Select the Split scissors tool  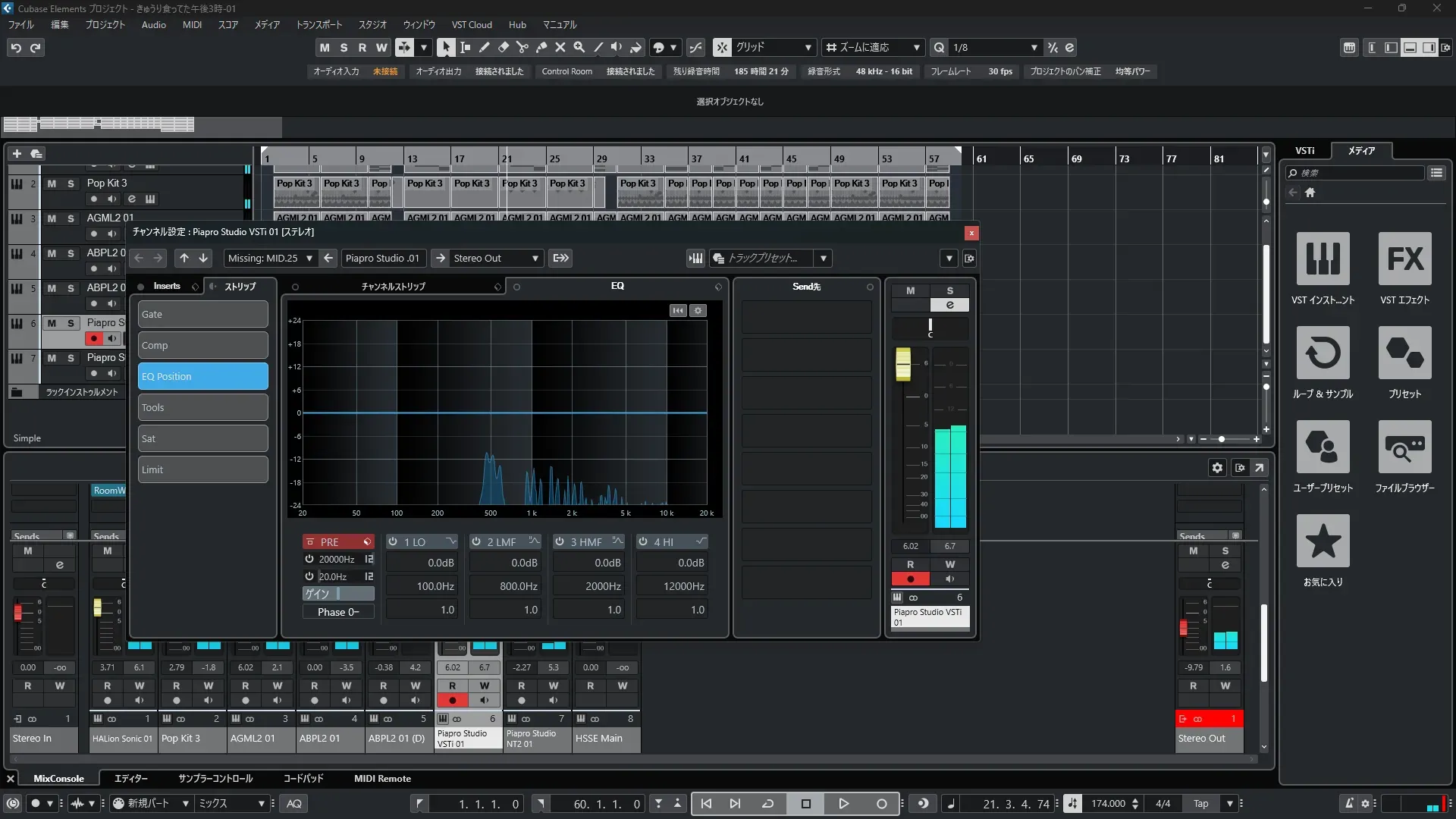(522, 47)
